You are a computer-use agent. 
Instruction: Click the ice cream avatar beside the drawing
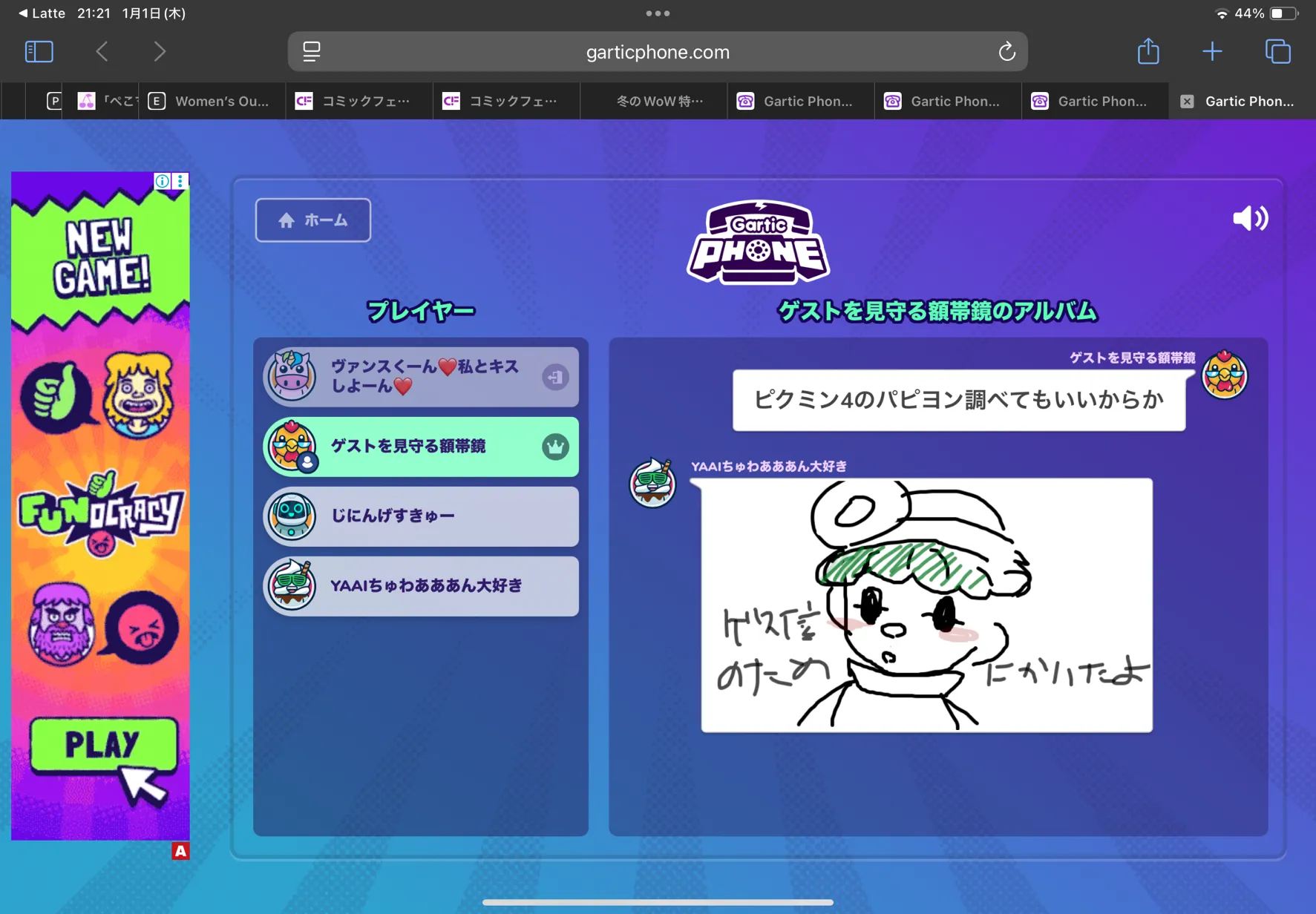(652, 483)
